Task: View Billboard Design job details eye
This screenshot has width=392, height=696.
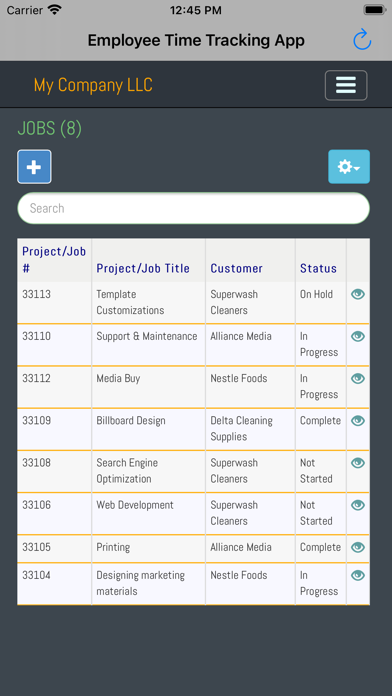Action: (358, 421)
